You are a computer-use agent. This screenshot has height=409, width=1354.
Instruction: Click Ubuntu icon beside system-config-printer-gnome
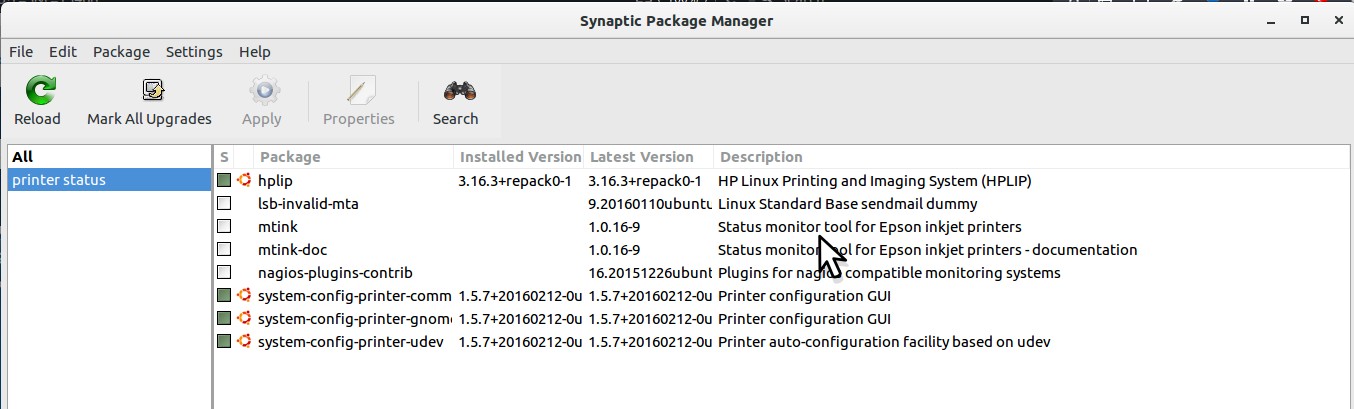(243, 319)
